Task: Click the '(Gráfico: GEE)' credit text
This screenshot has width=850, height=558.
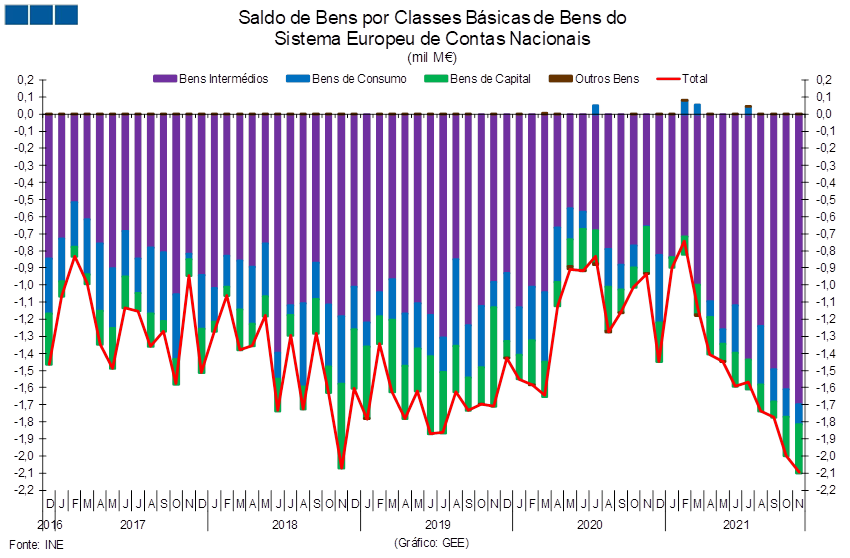Action: click(432, 542)
